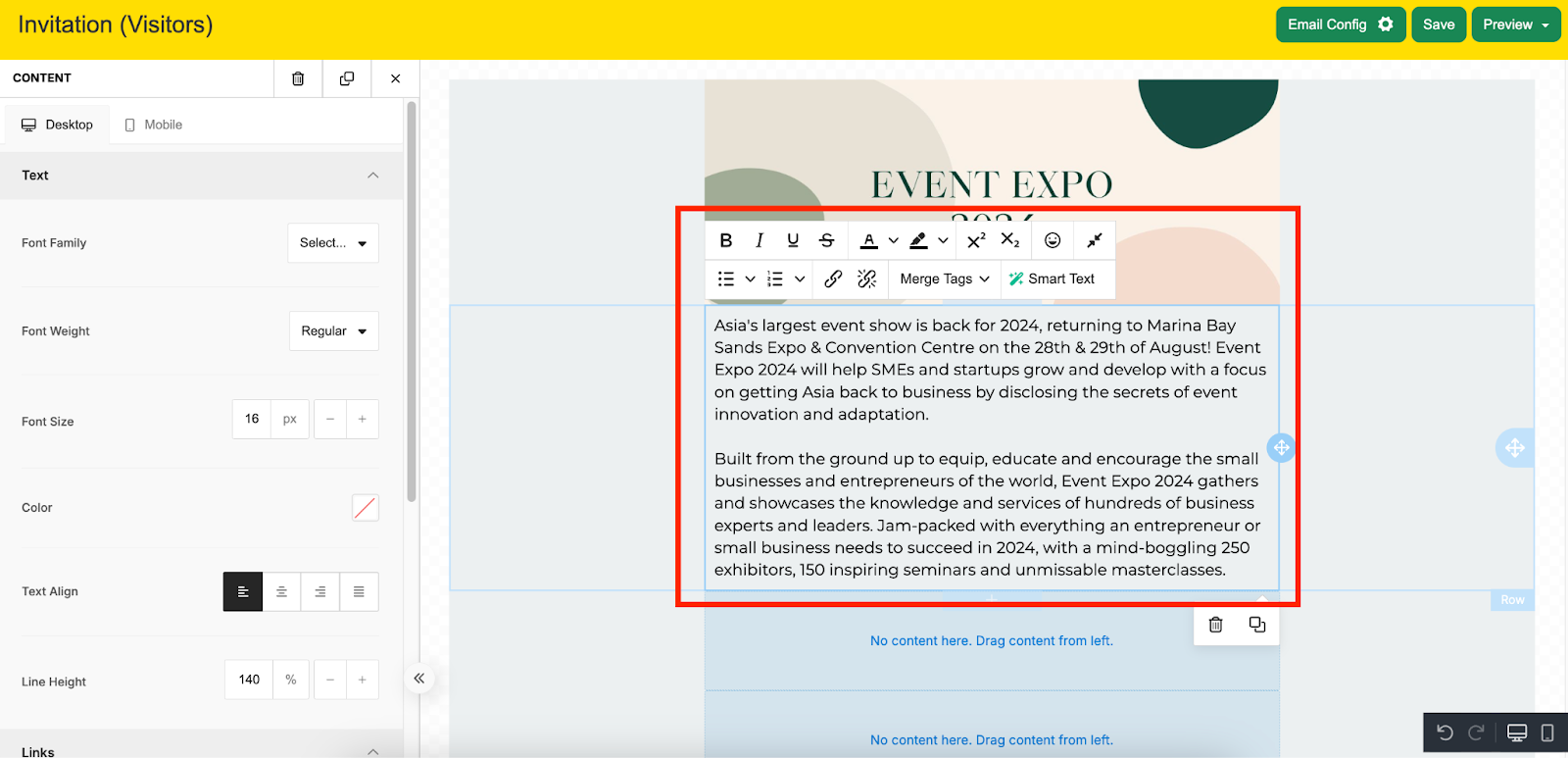Click the highlight background color icon
The width and height of the screenshot is (1568, 758).
point(918,240)
